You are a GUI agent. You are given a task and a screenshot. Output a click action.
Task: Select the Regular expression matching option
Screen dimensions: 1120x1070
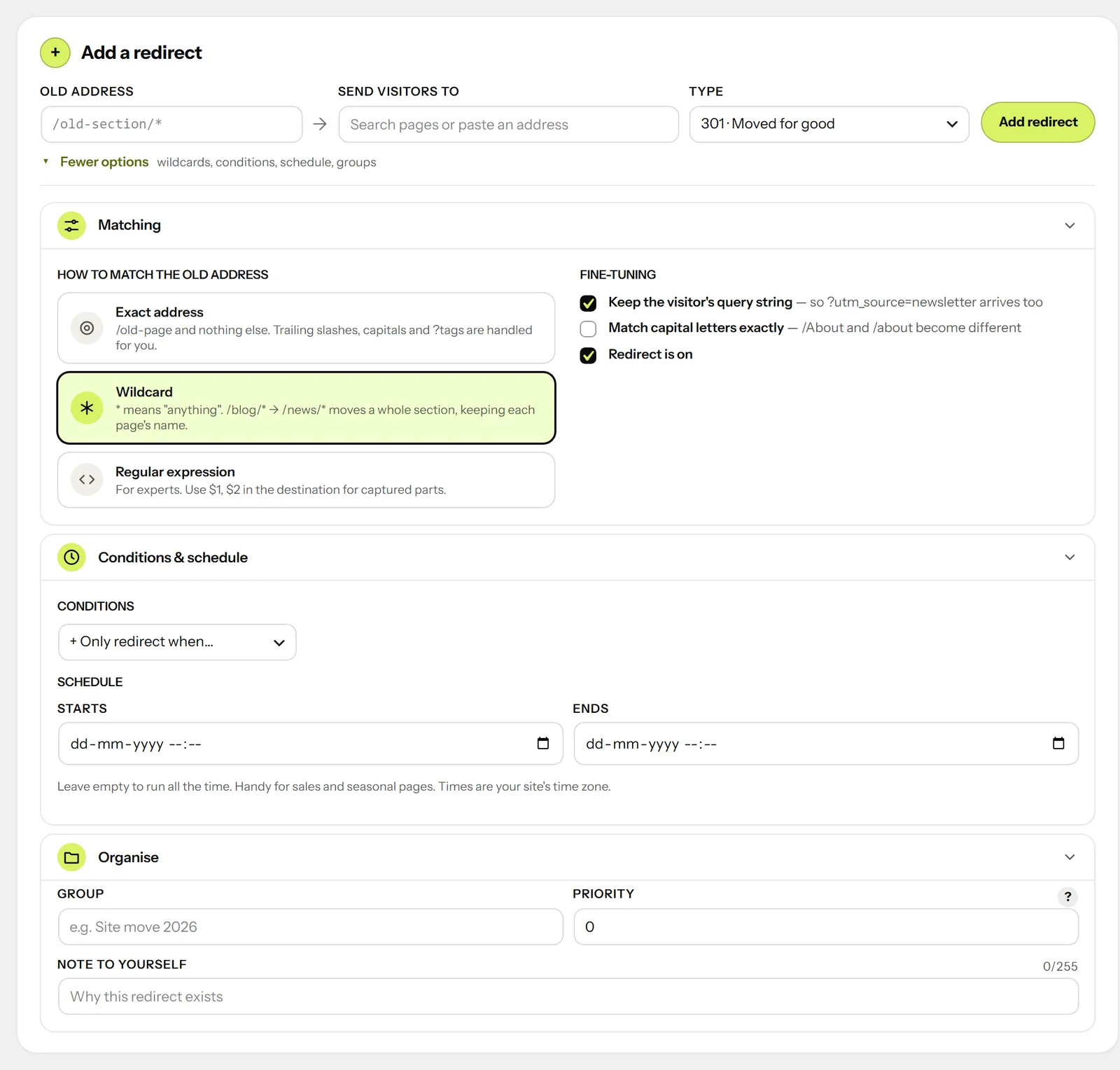coord(306,480)
